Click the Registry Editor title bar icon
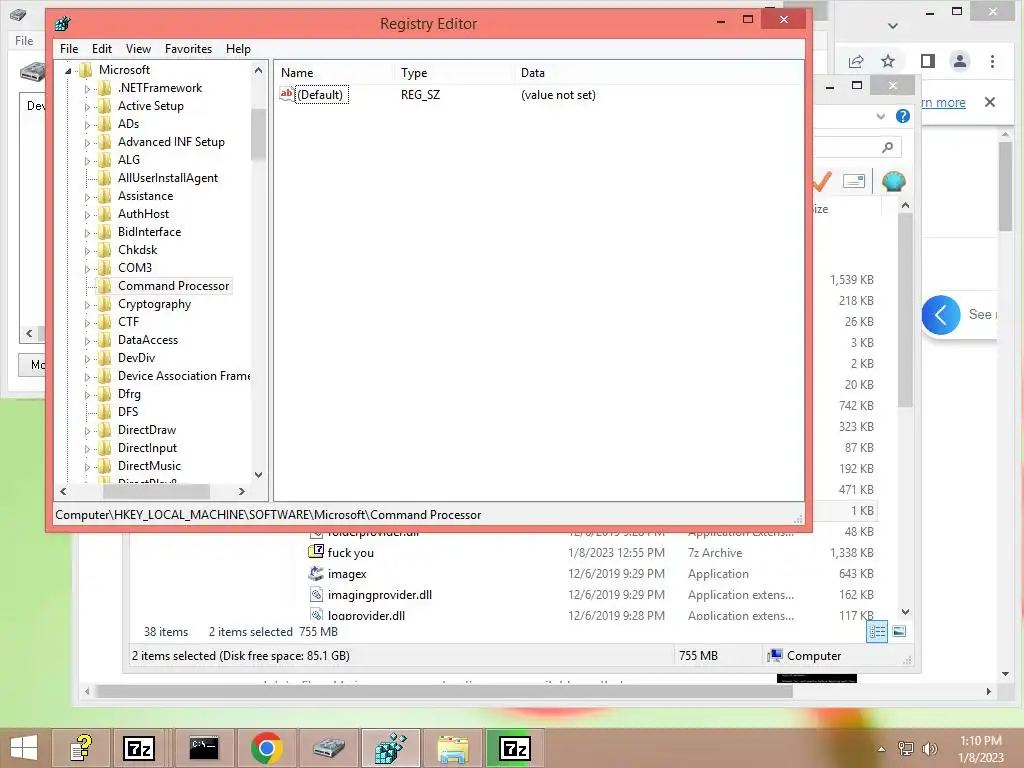Viewport: 1024px width, 768px height. tap(63, 24)
